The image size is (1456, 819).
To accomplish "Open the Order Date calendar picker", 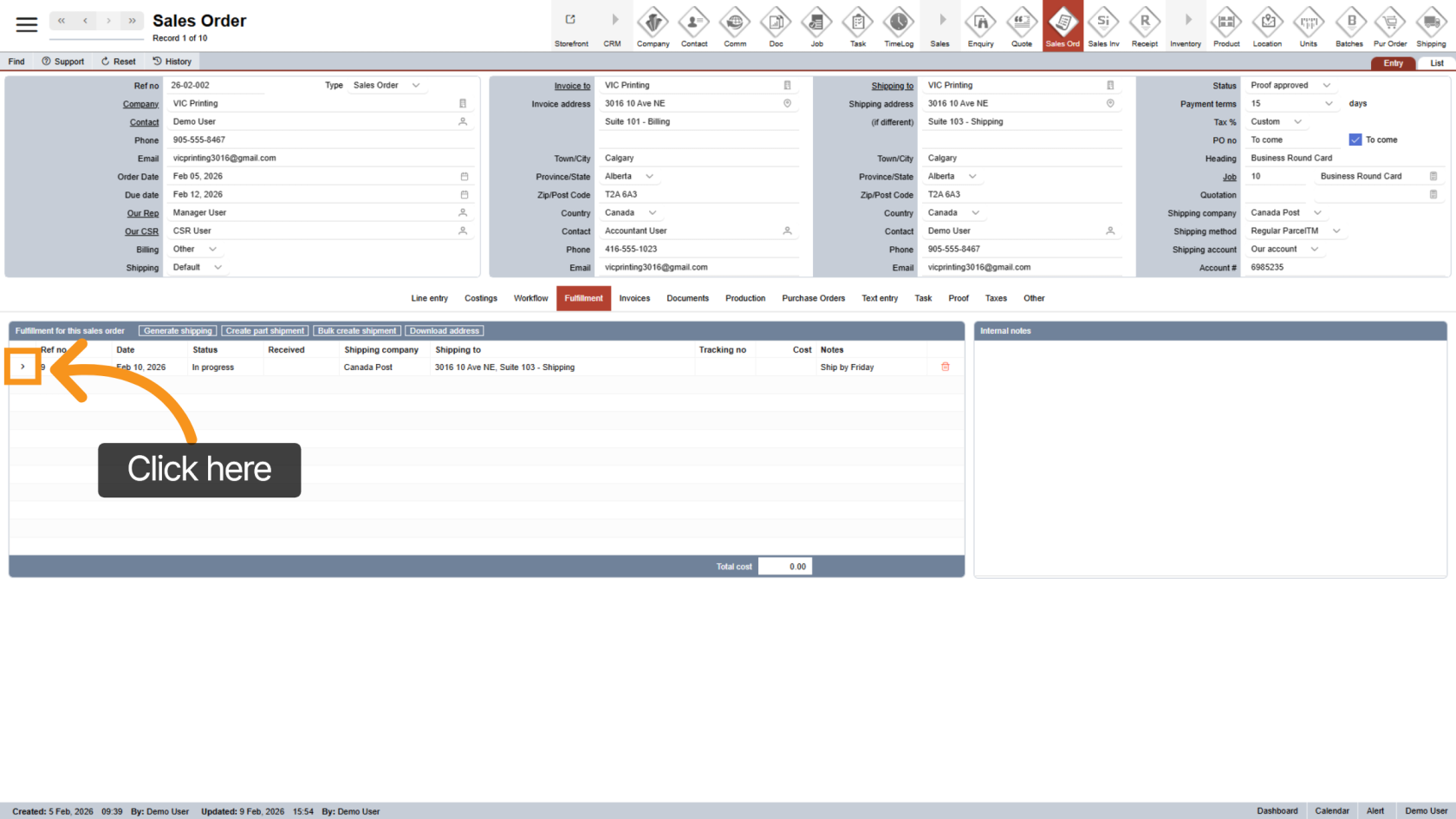I will (465, 177).
